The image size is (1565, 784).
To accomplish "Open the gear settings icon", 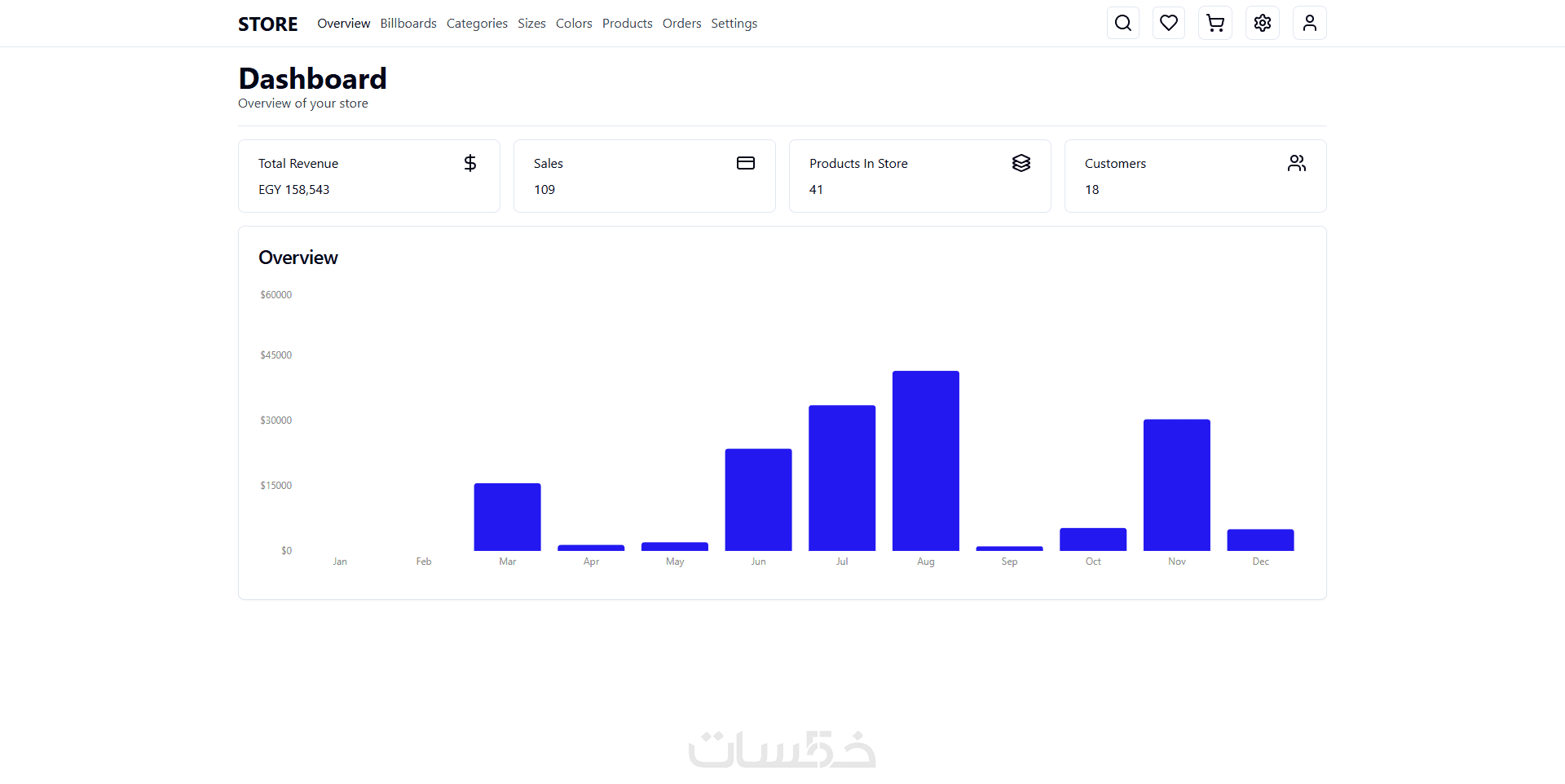I will pyautogui.click(x=1263, y=23).
